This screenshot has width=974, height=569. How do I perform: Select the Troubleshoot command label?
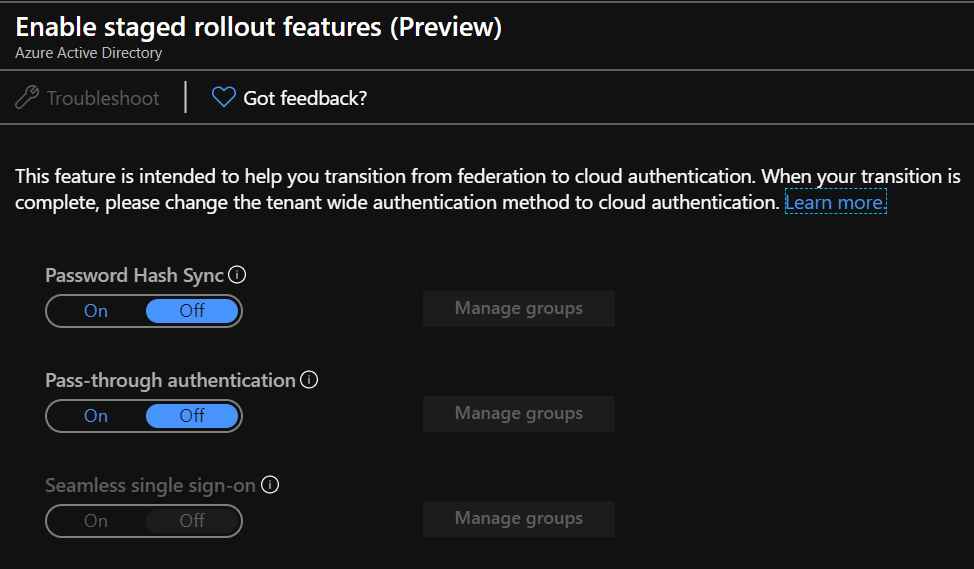[103, 98]
